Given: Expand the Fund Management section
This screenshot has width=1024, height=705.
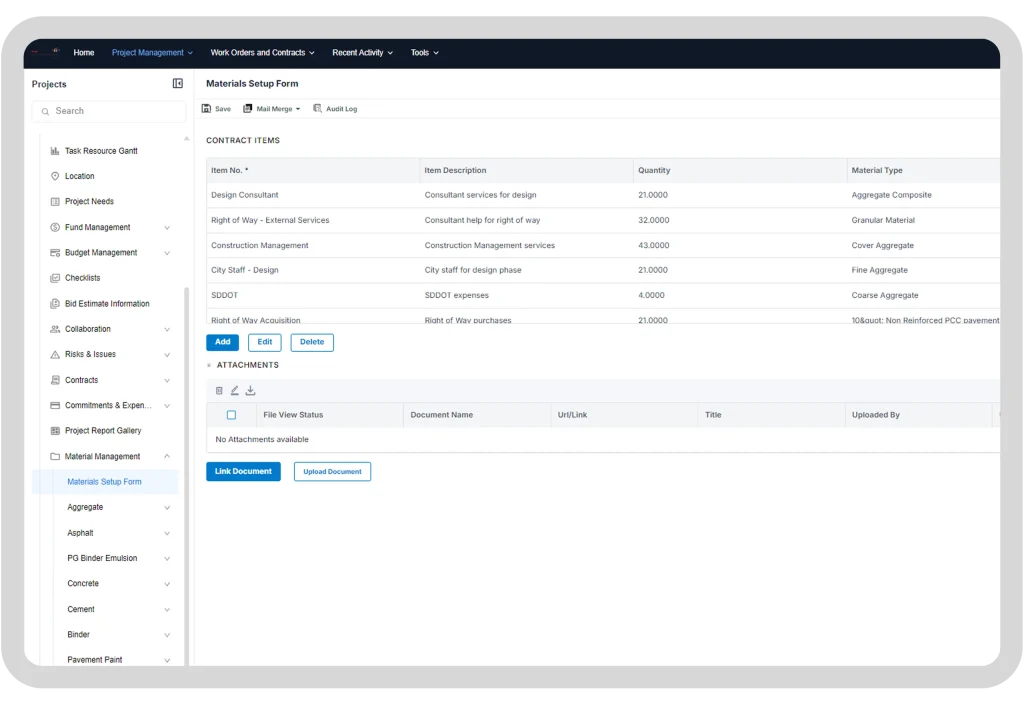Looking at the screenshot, I should (167, 228).
